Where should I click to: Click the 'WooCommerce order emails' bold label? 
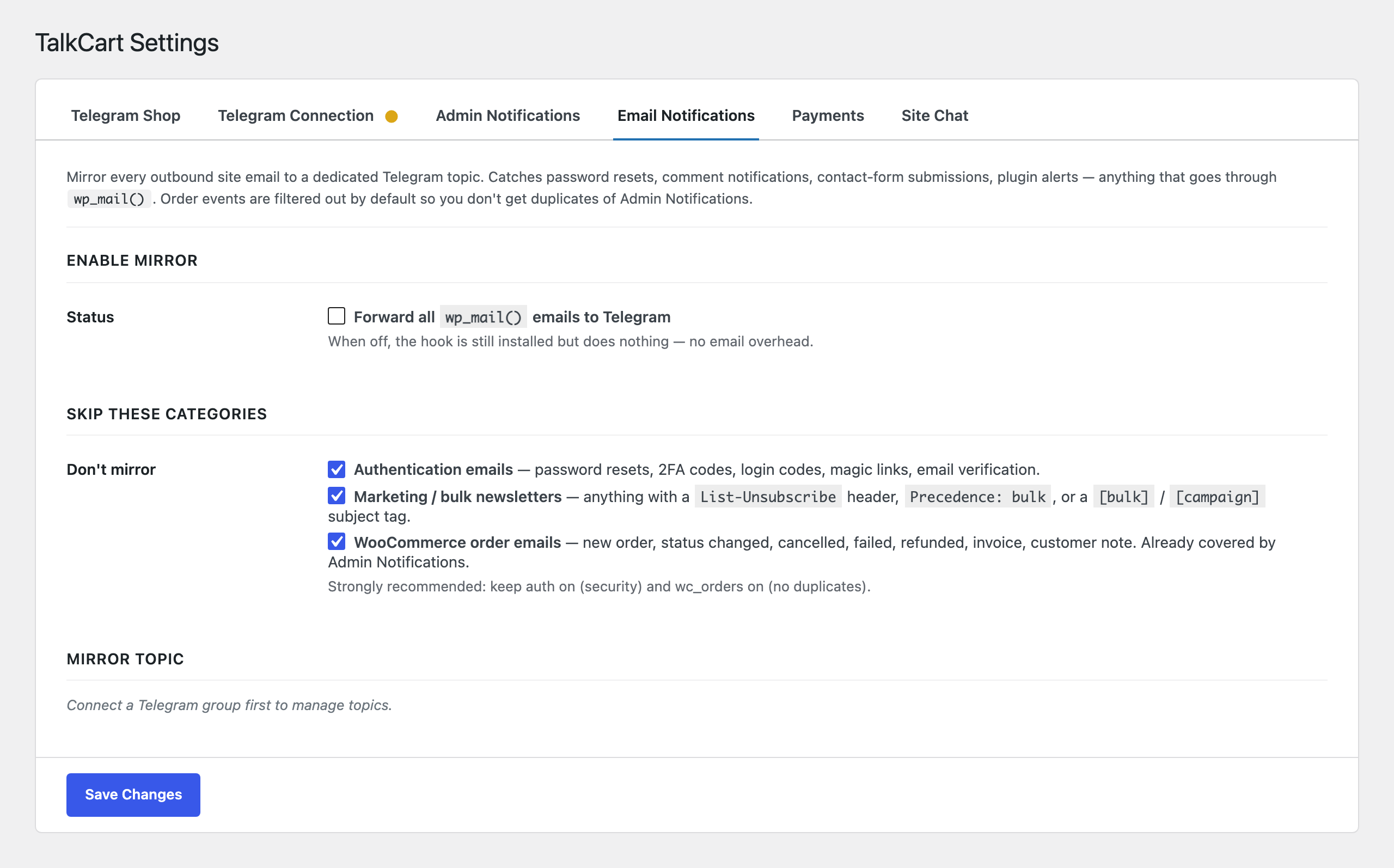tap(457, 542)
